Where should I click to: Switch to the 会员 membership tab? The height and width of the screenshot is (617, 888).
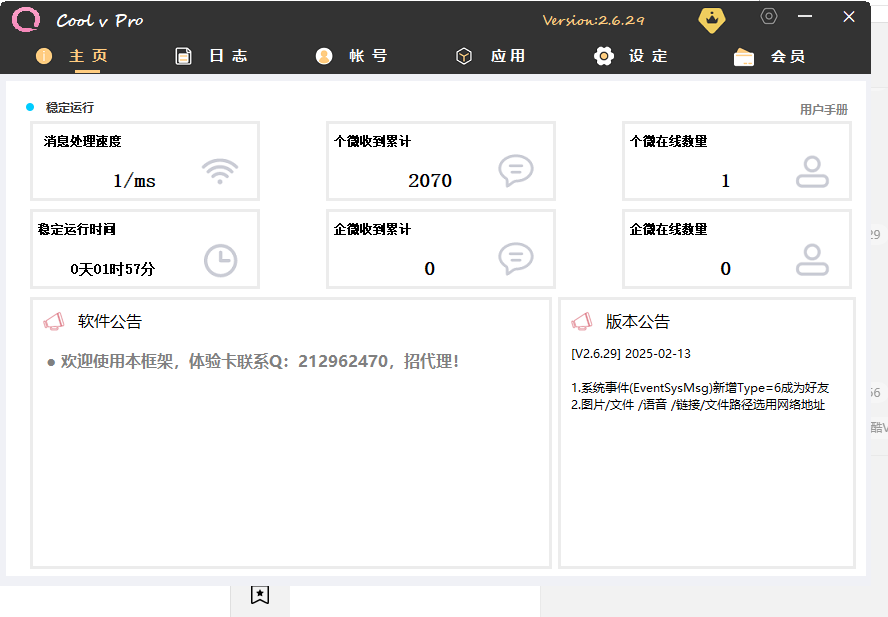click(x=770, y=57)
